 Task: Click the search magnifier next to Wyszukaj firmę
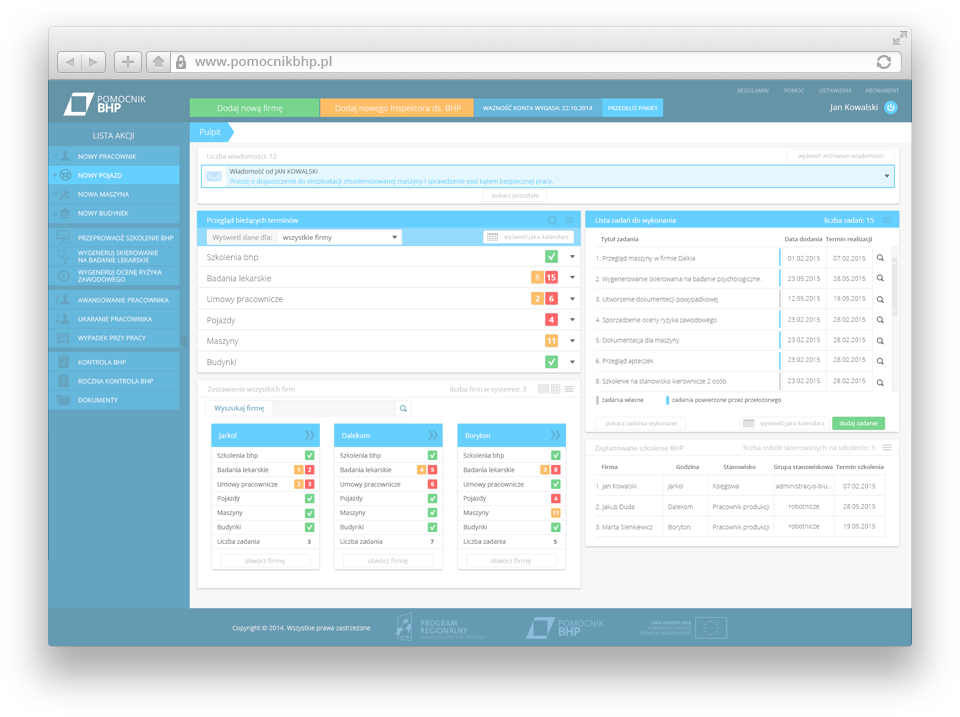pyautogui.click(x=403, y=408)
